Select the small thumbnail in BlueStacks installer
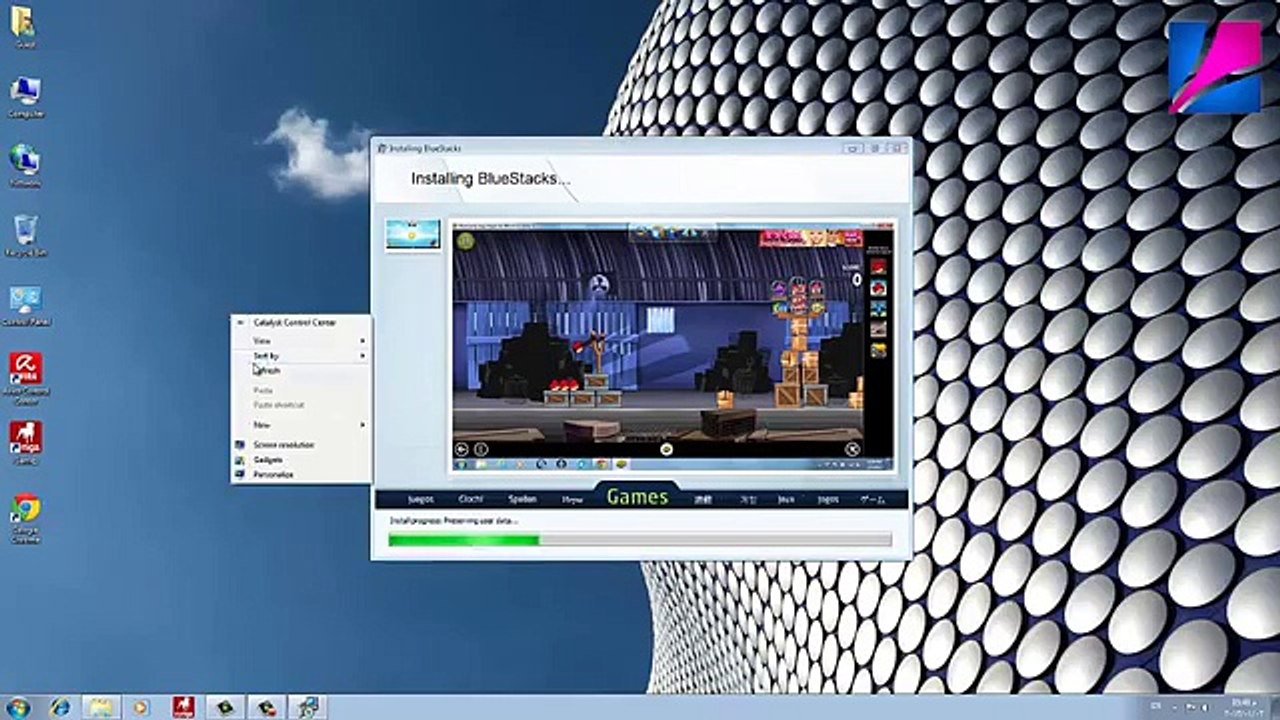The width and height of the screenshot is (1280, 720). 413,235
